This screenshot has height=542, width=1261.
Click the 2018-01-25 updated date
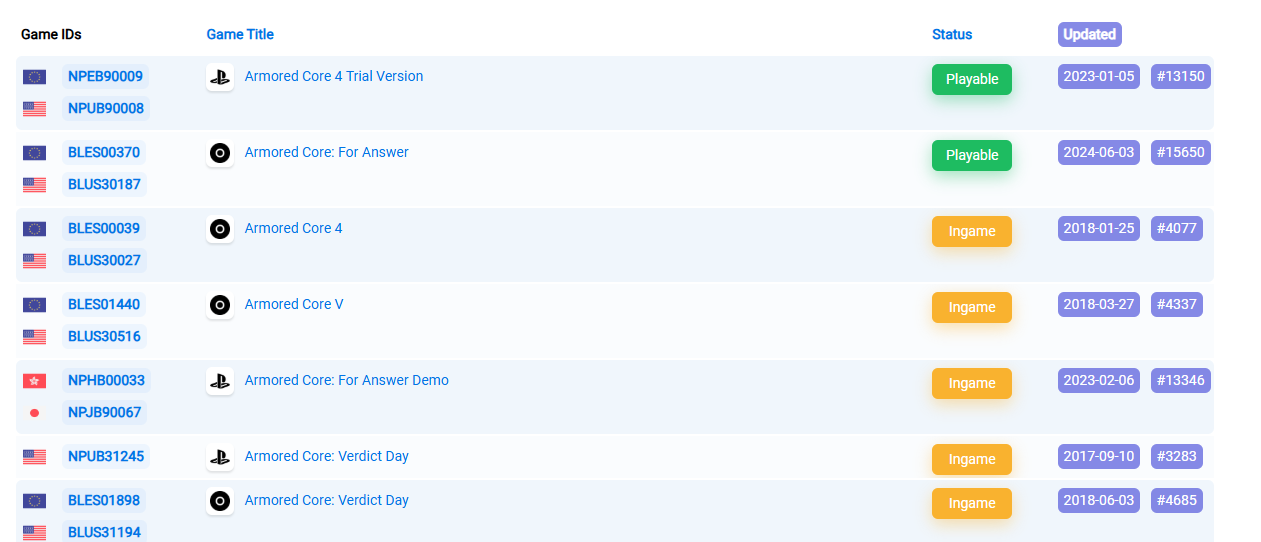[x=1099, y=228]
